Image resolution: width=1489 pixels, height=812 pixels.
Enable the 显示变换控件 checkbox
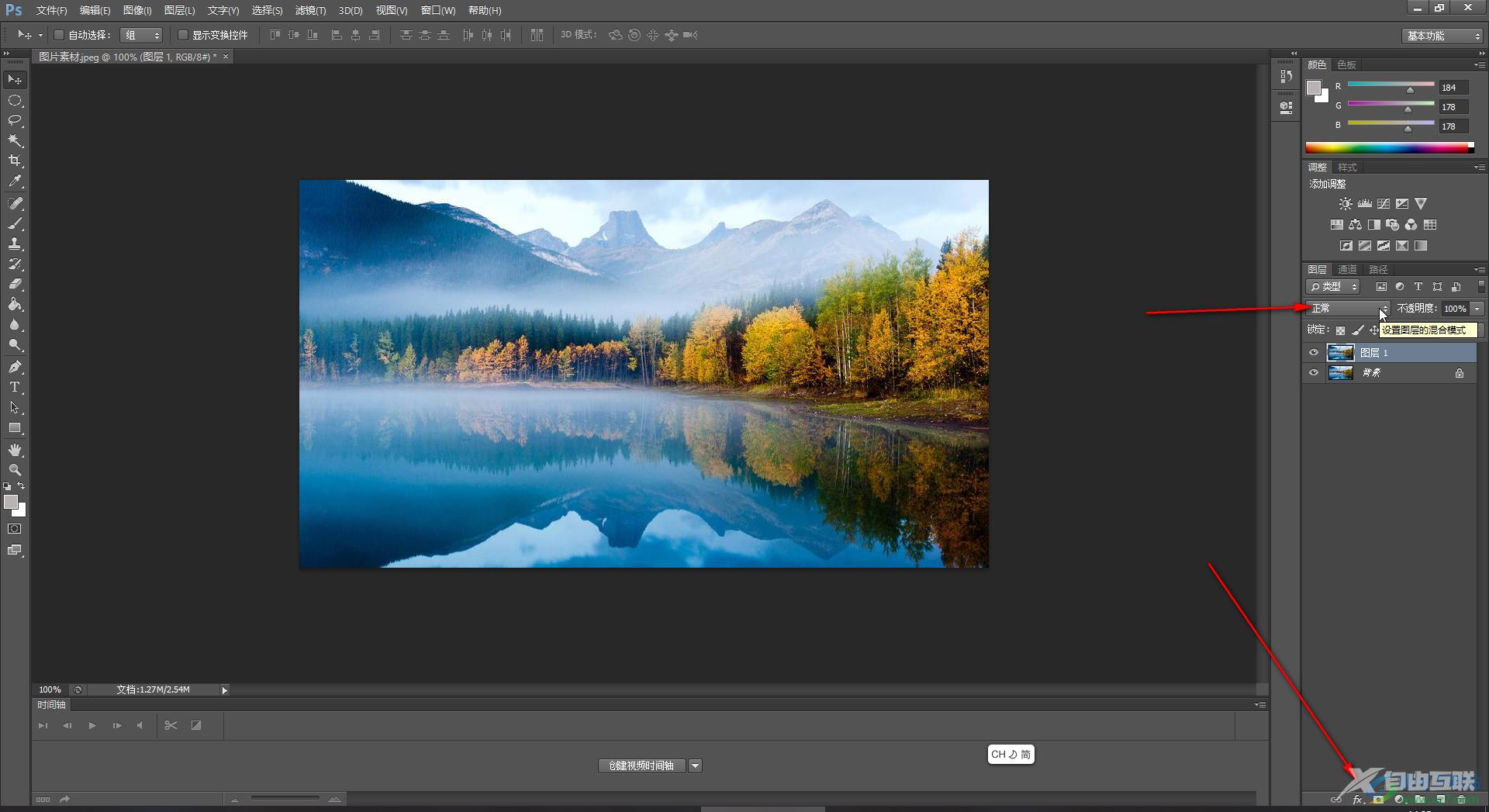coord(183,35)
